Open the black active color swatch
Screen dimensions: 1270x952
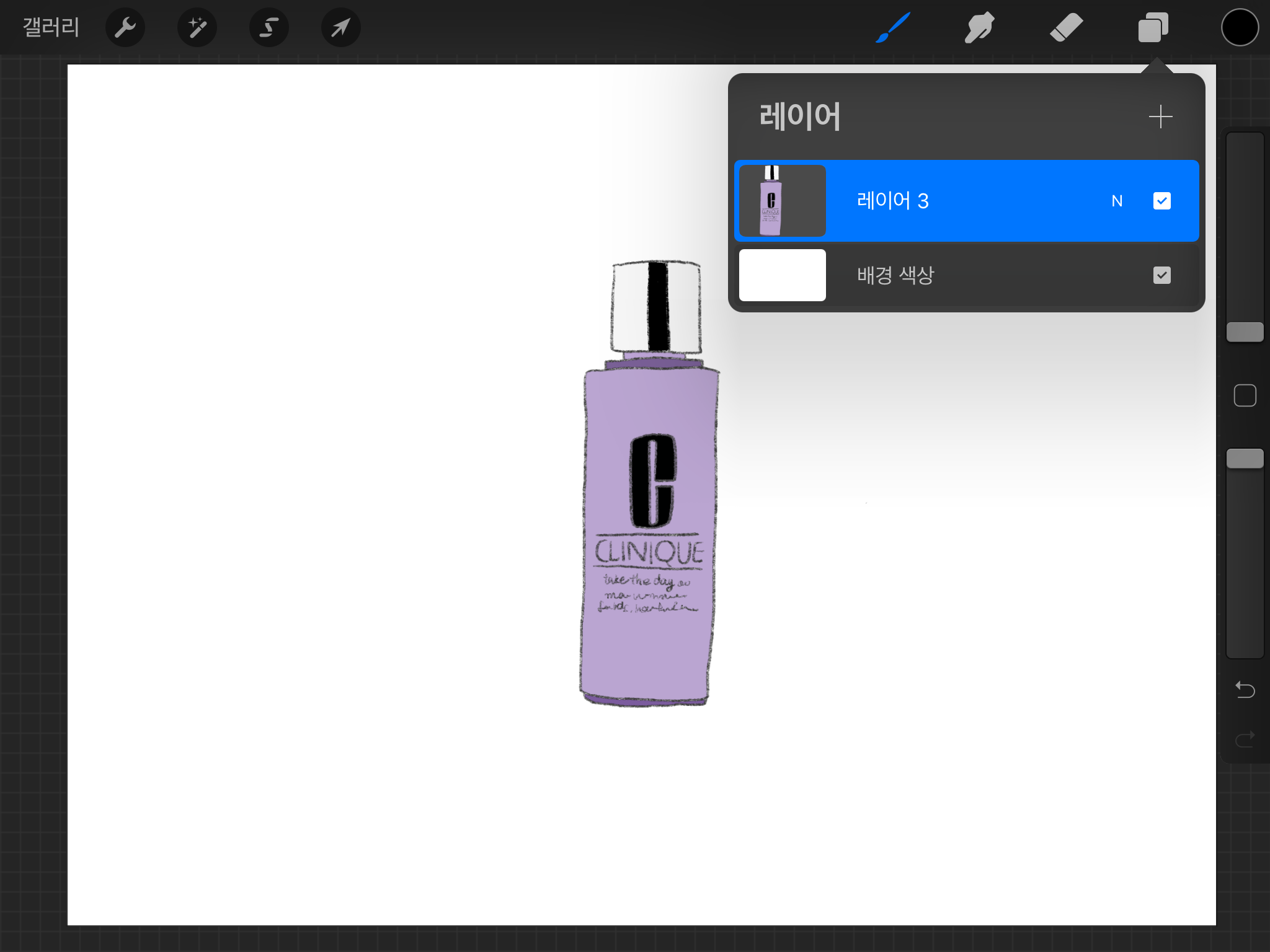click(1240, 27)
